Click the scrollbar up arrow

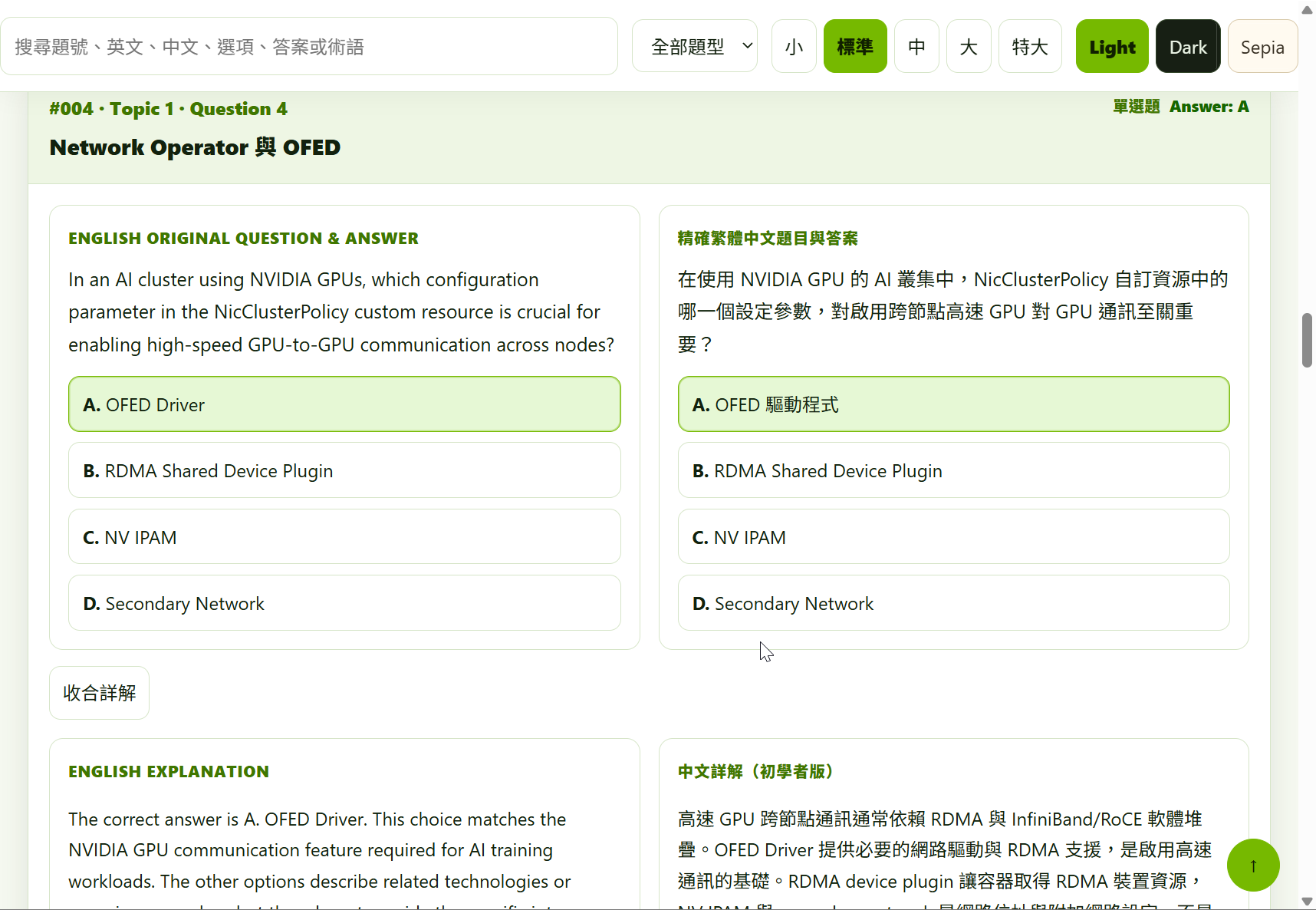click(x=1307, y=9)
